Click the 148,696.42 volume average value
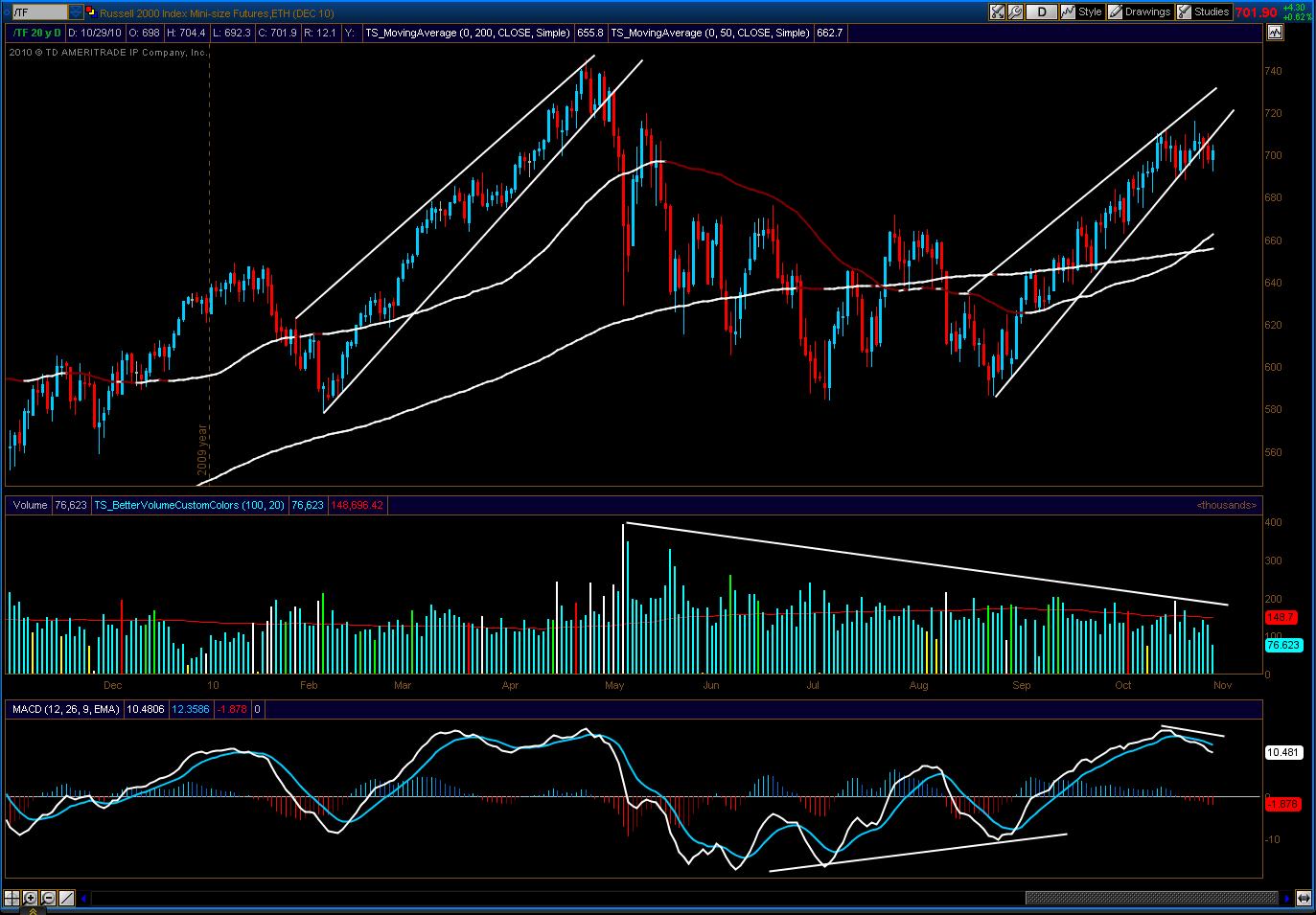Screen dimensions: 1316x915 click(x=358, y=505)
